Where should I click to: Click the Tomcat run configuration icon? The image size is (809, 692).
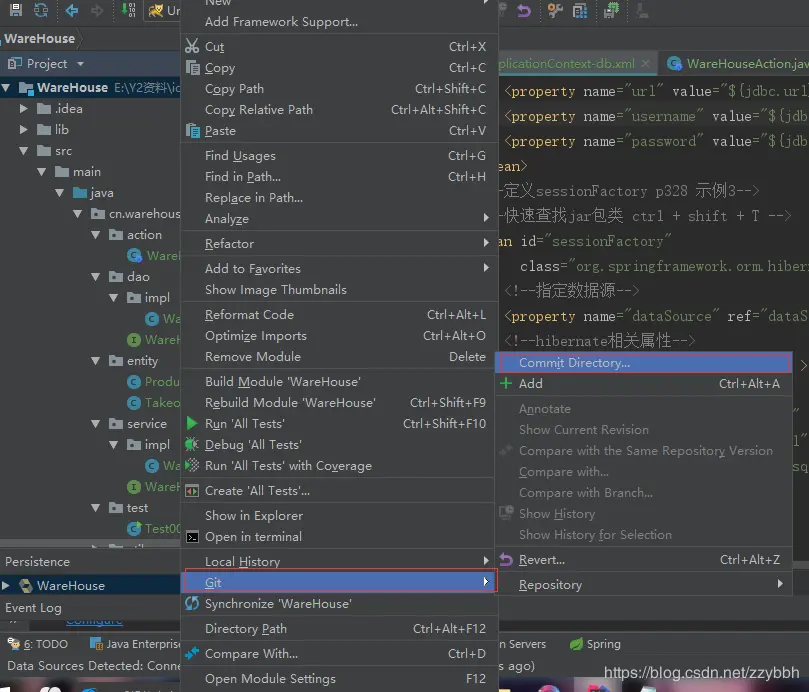156,10
